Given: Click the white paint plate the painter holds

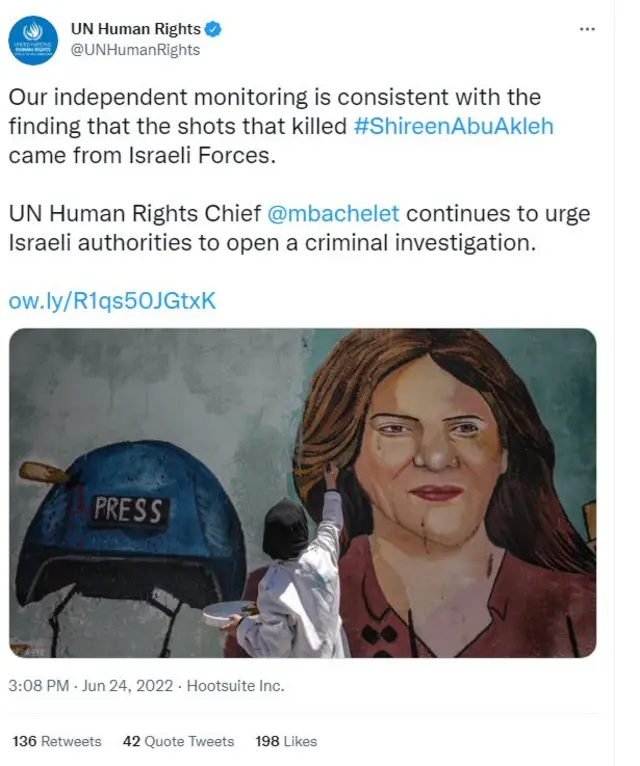Looking at the screenshot, I should coord(220,611).
